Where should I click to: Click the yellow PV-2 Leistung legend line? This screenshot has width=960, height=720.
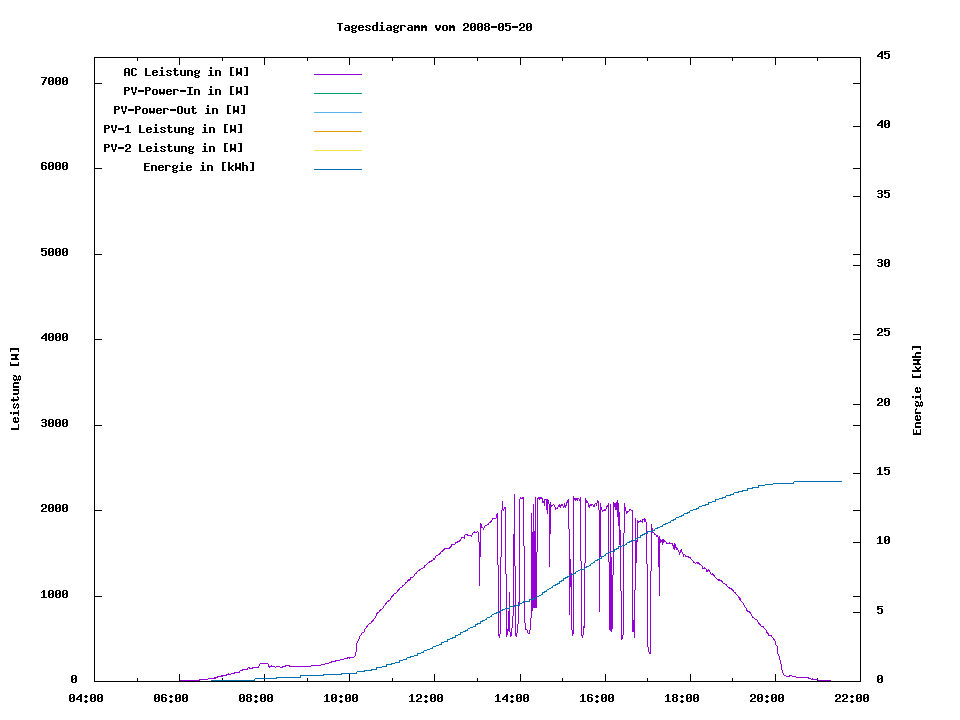pyautogui.click(x=337, y=150)
